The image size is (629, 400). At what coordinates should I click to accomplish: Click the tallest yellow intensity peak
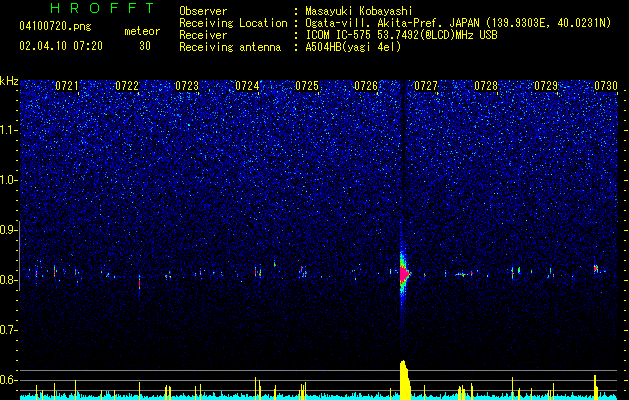pyautogui.click(x=405, y=380)
